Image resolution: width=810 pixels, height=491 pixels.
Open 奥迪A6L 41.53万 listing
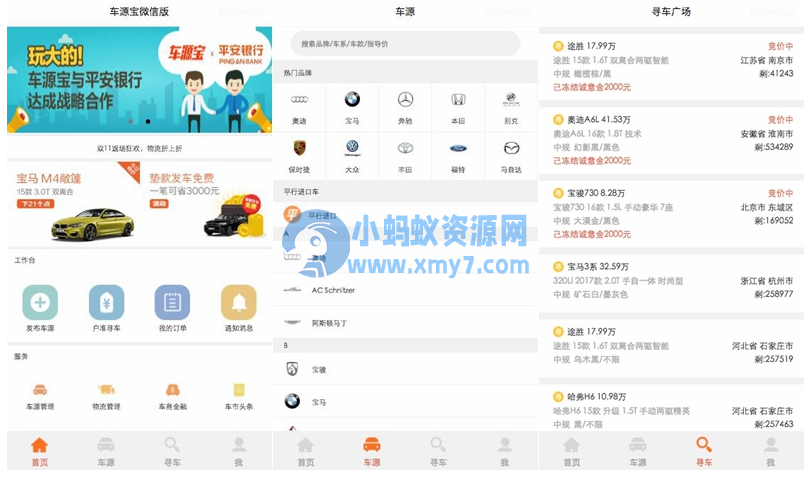point(672,140)
